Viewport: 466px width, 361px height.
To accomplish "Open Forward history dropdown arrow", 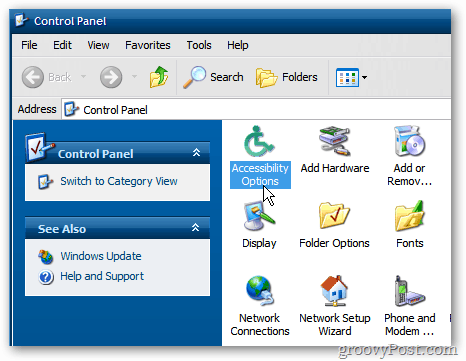I will [x=134, y=77].
